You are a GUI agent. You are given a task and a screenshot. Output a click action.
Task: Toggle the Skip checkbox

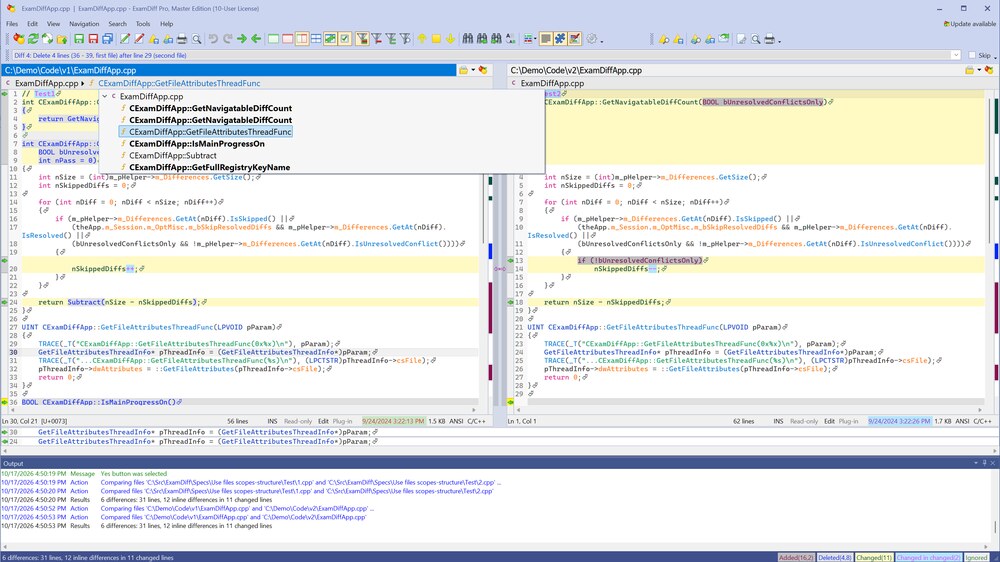click(972, 55)
